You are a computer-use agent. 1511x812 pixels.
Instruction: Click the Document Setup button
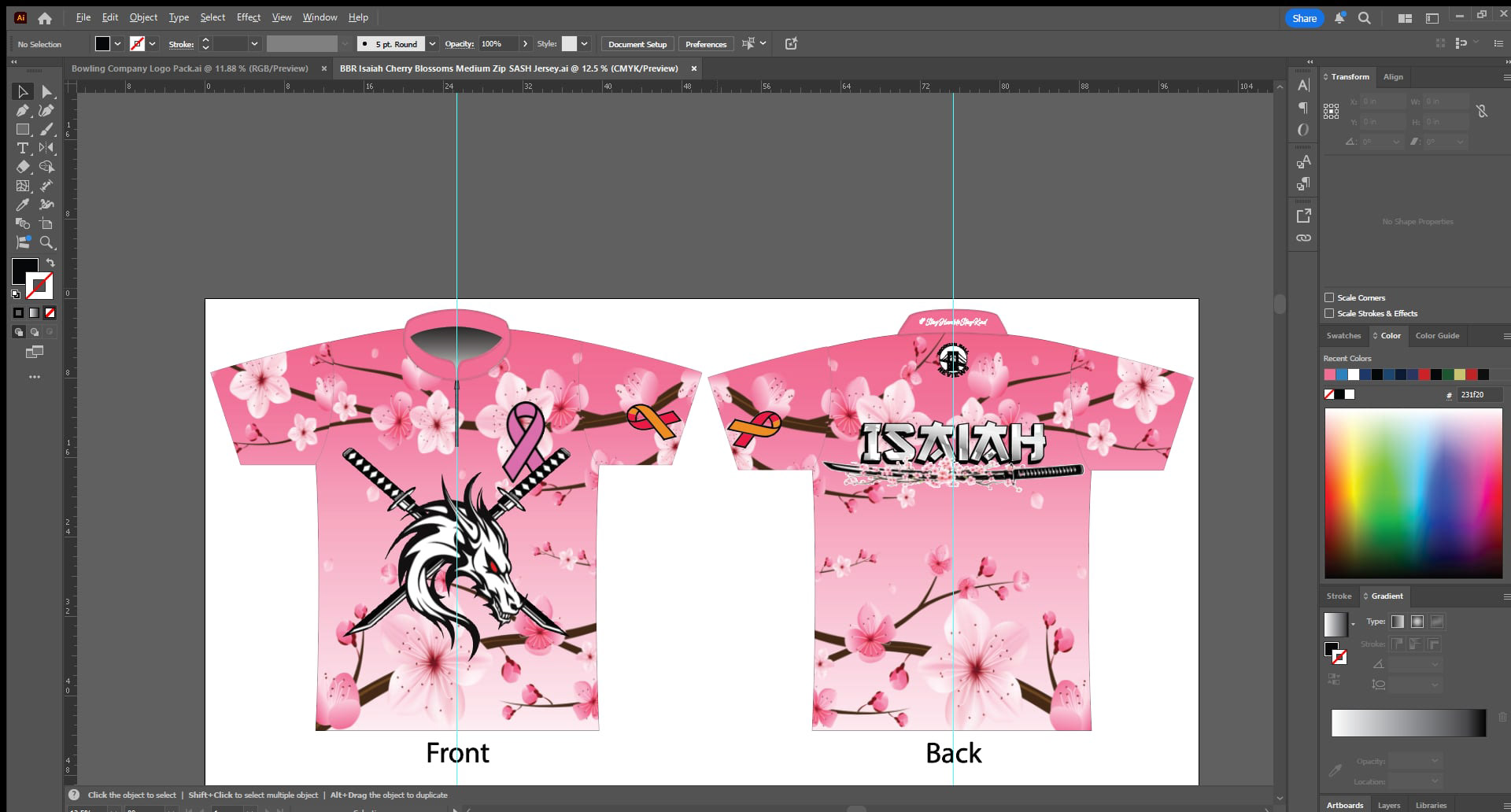(637, 44)
